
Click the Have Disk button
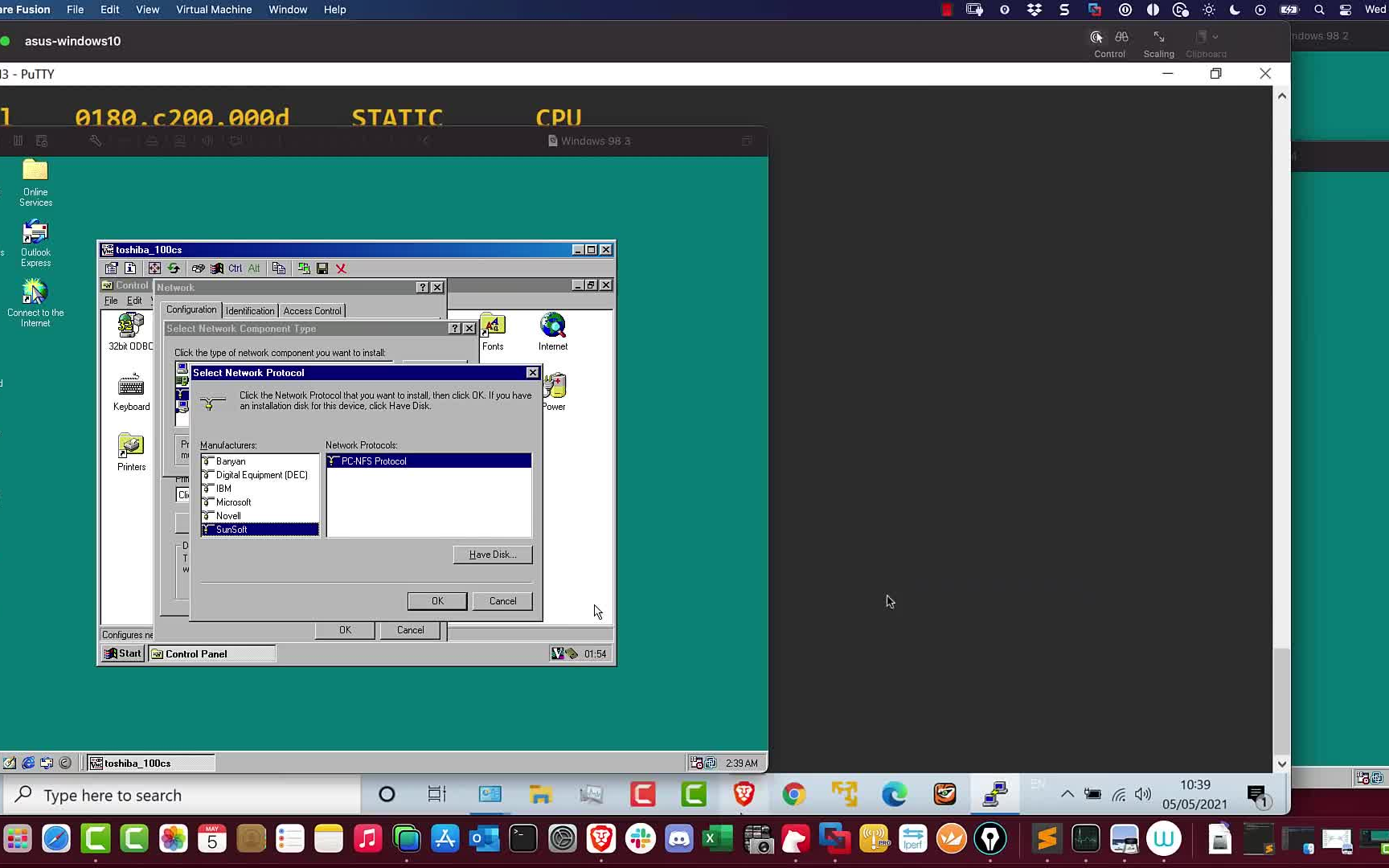point(493,555)
